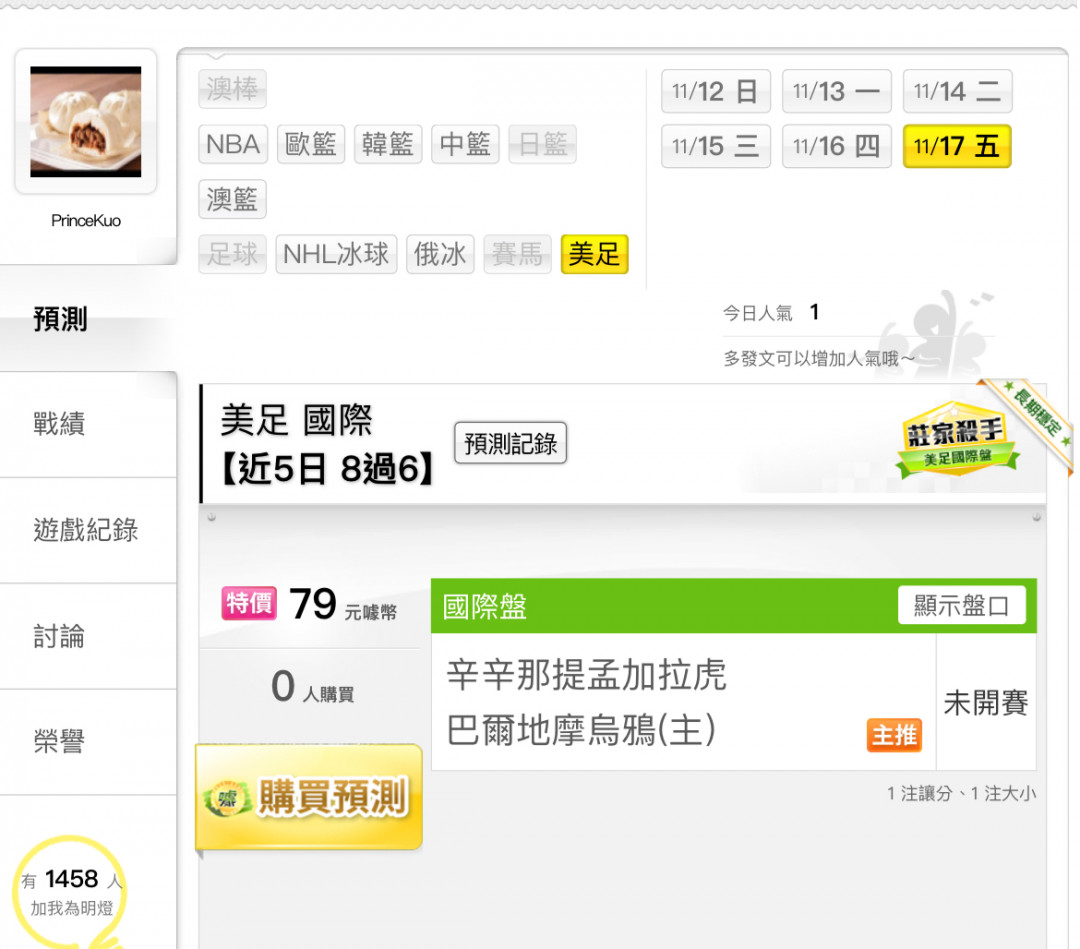
Task: Open the 遊戲紀錄 sidebar tab
Action: pos(88,530)
